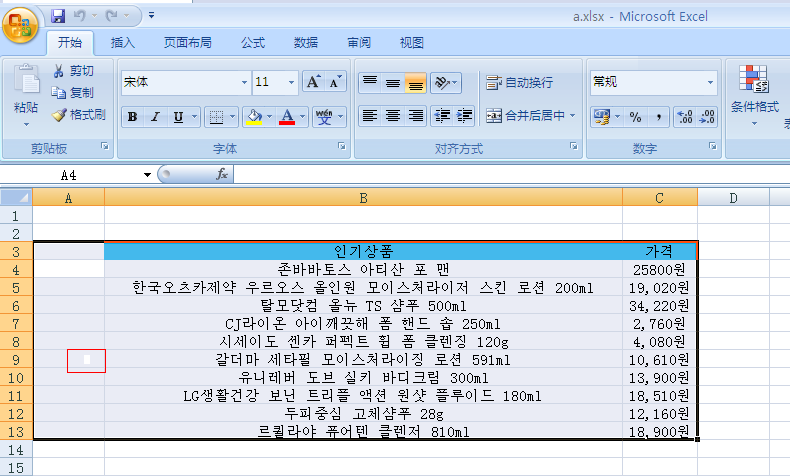The image size is (790, 476).
Task: Click the Paste clipboard icon
Action: point(26,81)
